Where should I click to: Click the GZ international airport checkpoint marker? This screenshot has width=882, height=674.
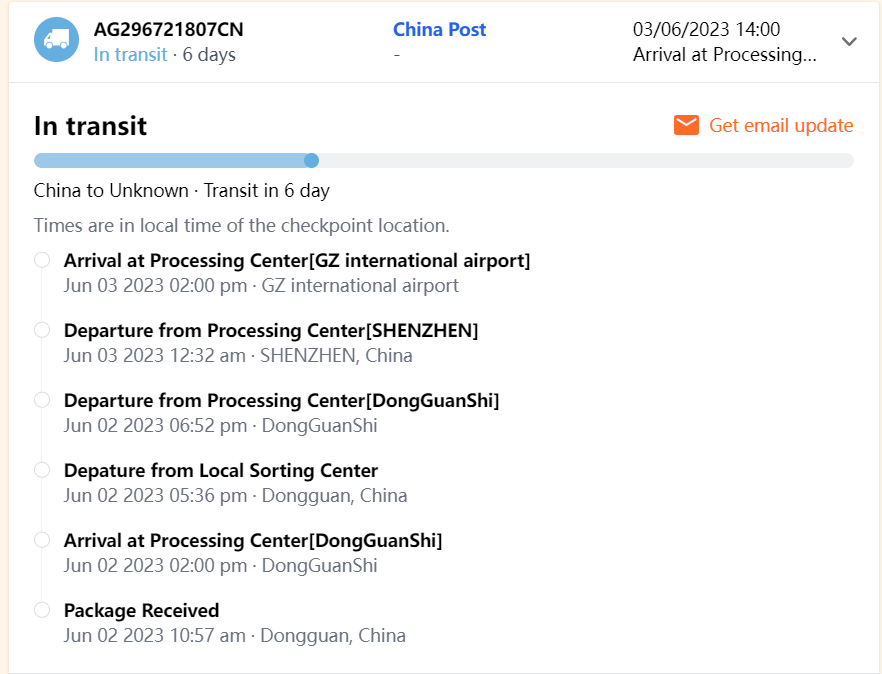42,260
